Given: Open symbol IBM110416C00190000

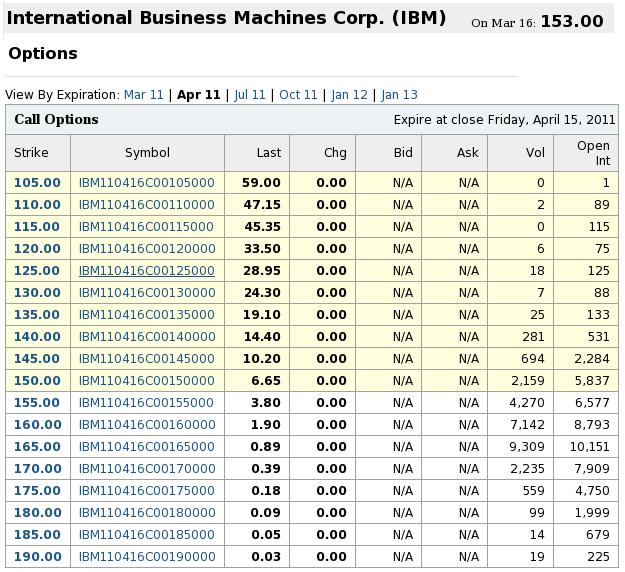Looking at the screenshot, I should (x=147, y=556).
